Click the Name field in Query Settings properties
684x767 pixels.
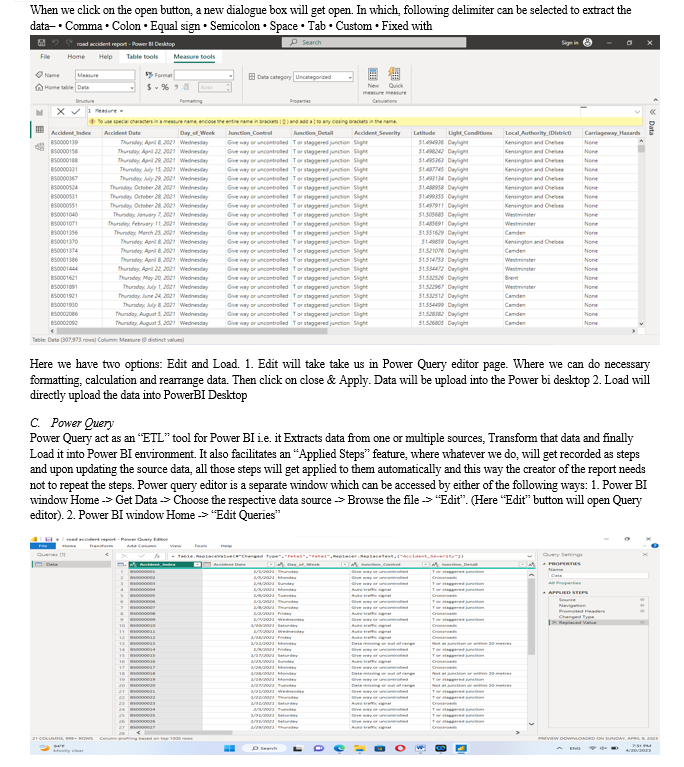coord(598,576)
